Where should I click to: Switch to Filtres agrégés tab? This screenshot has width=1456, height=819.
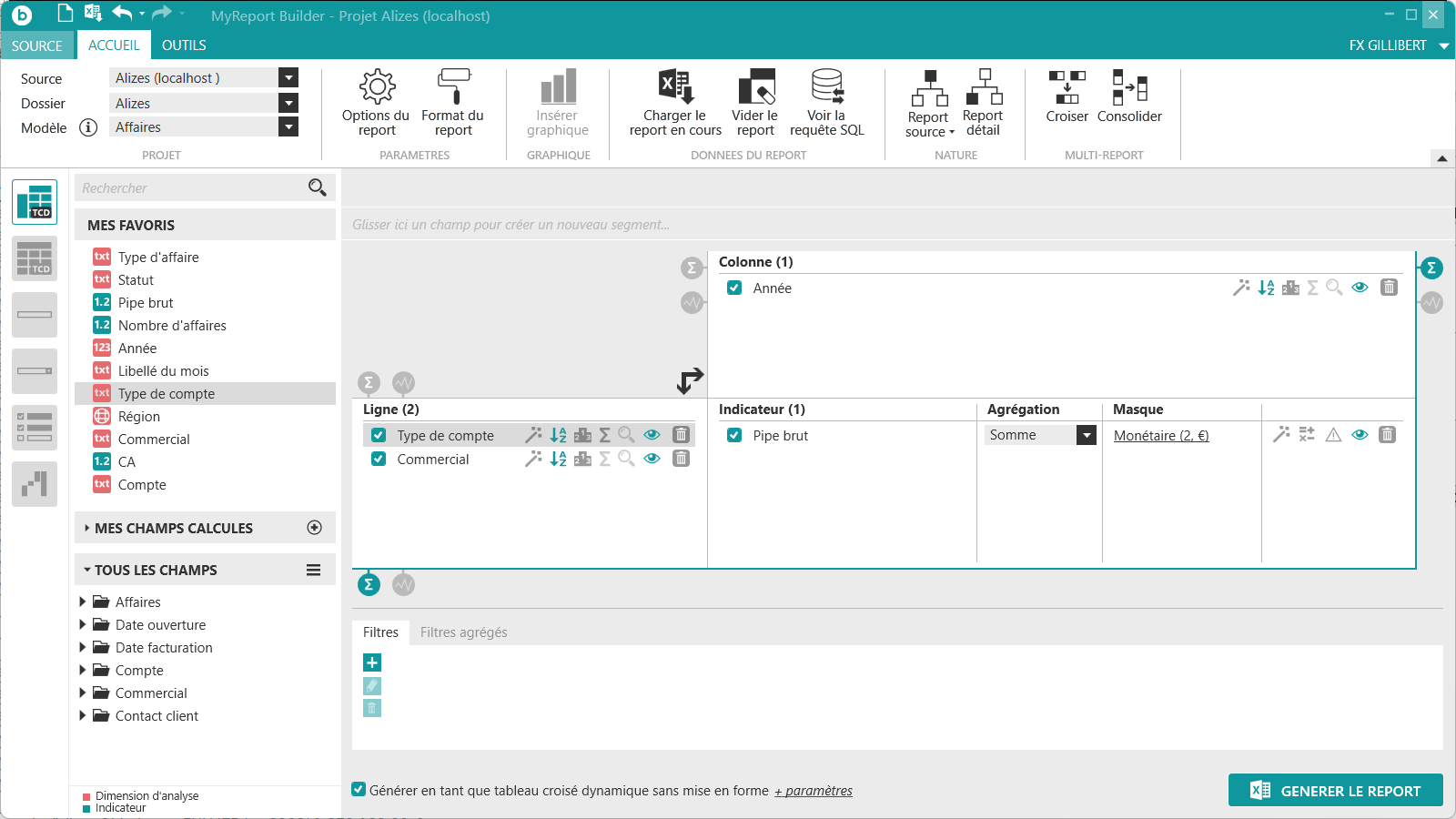coord(463,632)
